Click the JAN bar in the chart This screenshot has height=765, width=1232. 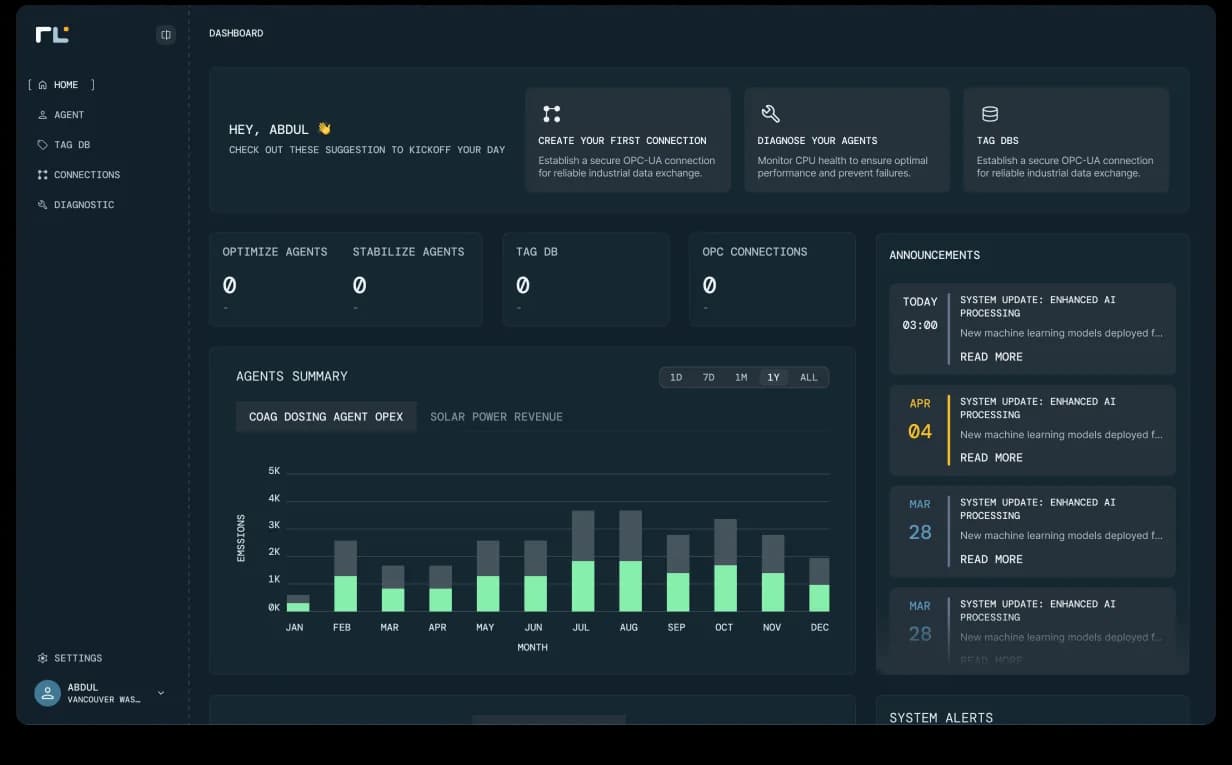tap(298, 603)
